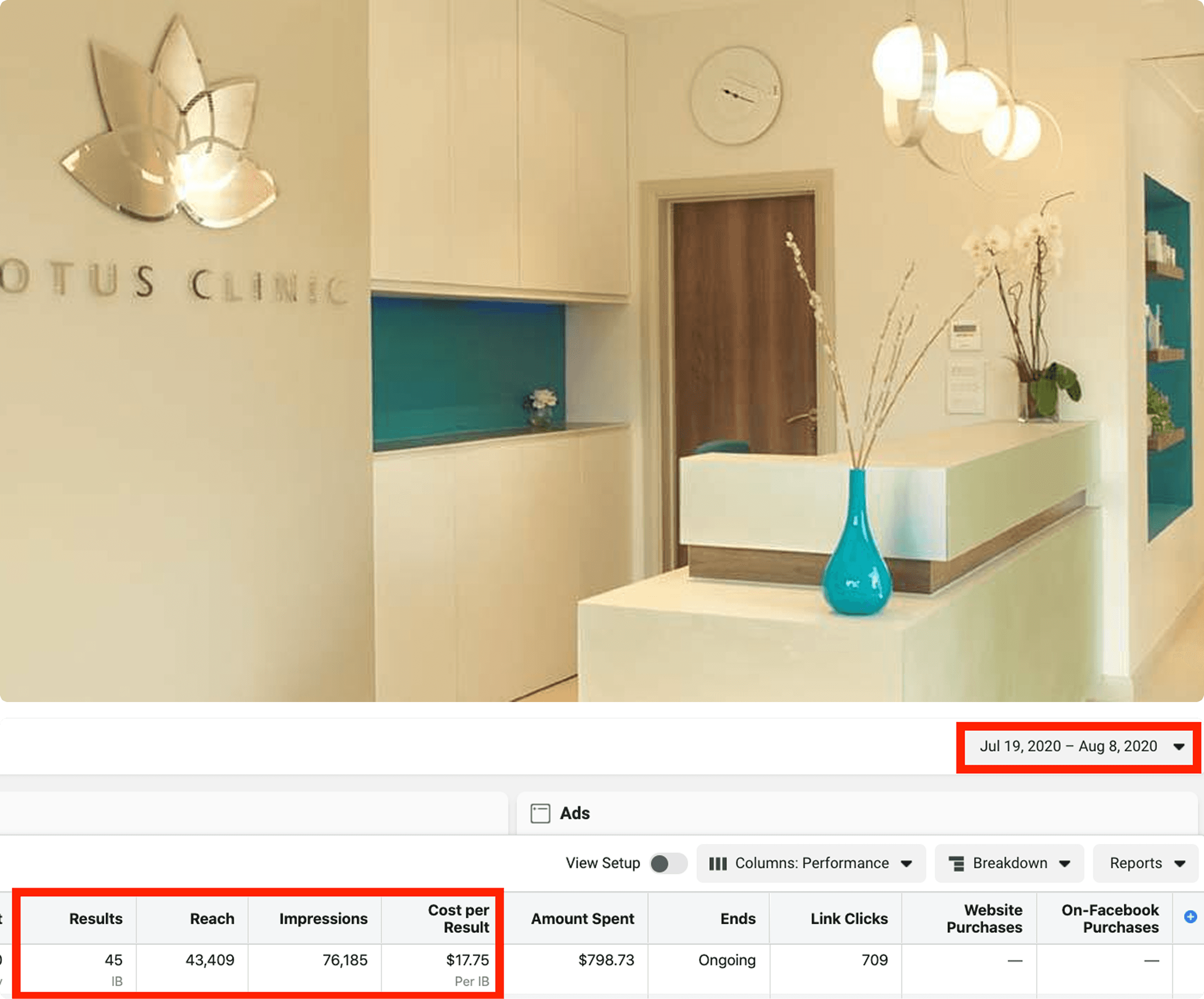Click the Link Clicks column header
This screenshot has height=999, width=1204.
(x=849, y=919)
